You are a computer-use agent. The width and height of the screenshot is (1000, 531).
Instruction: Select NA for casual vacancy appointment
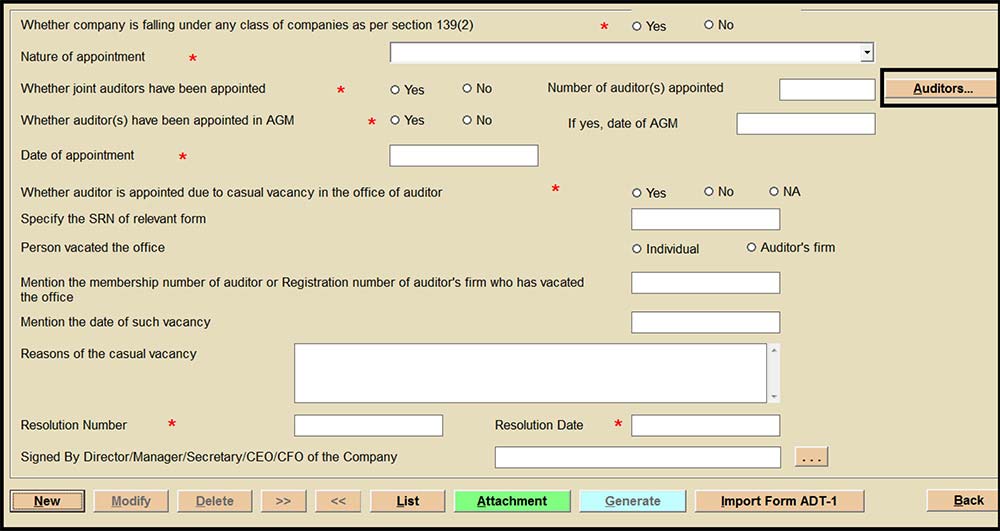[774, 192]
